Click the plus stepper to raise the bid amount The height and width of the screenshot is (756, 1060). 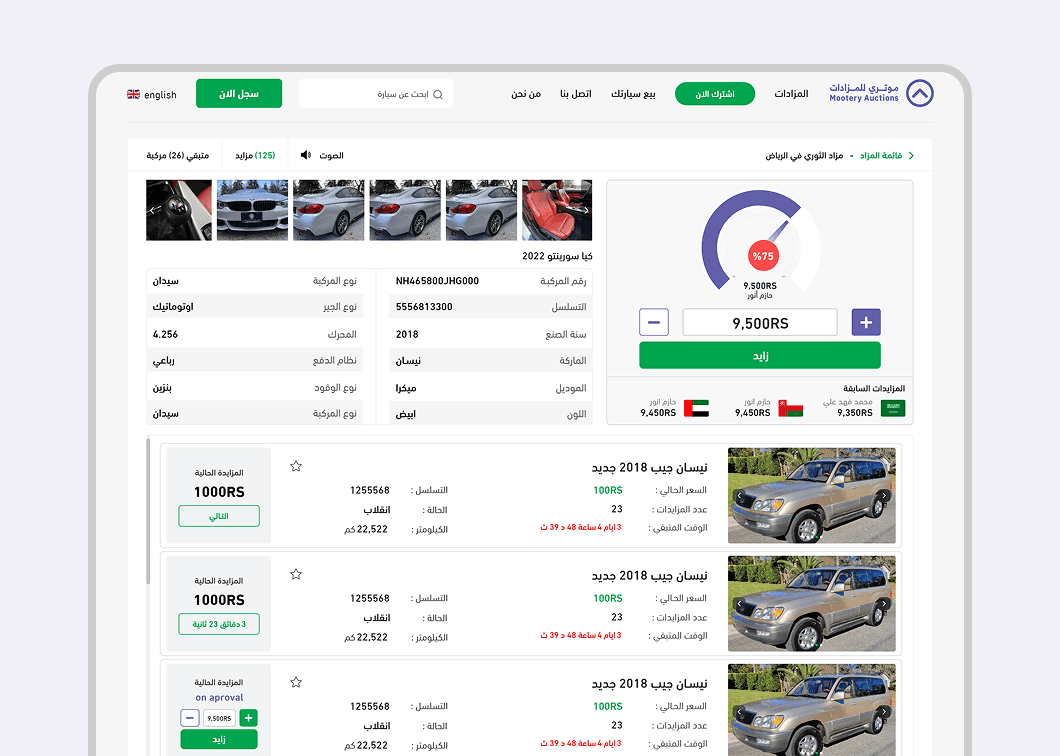(x=865, y=322)
